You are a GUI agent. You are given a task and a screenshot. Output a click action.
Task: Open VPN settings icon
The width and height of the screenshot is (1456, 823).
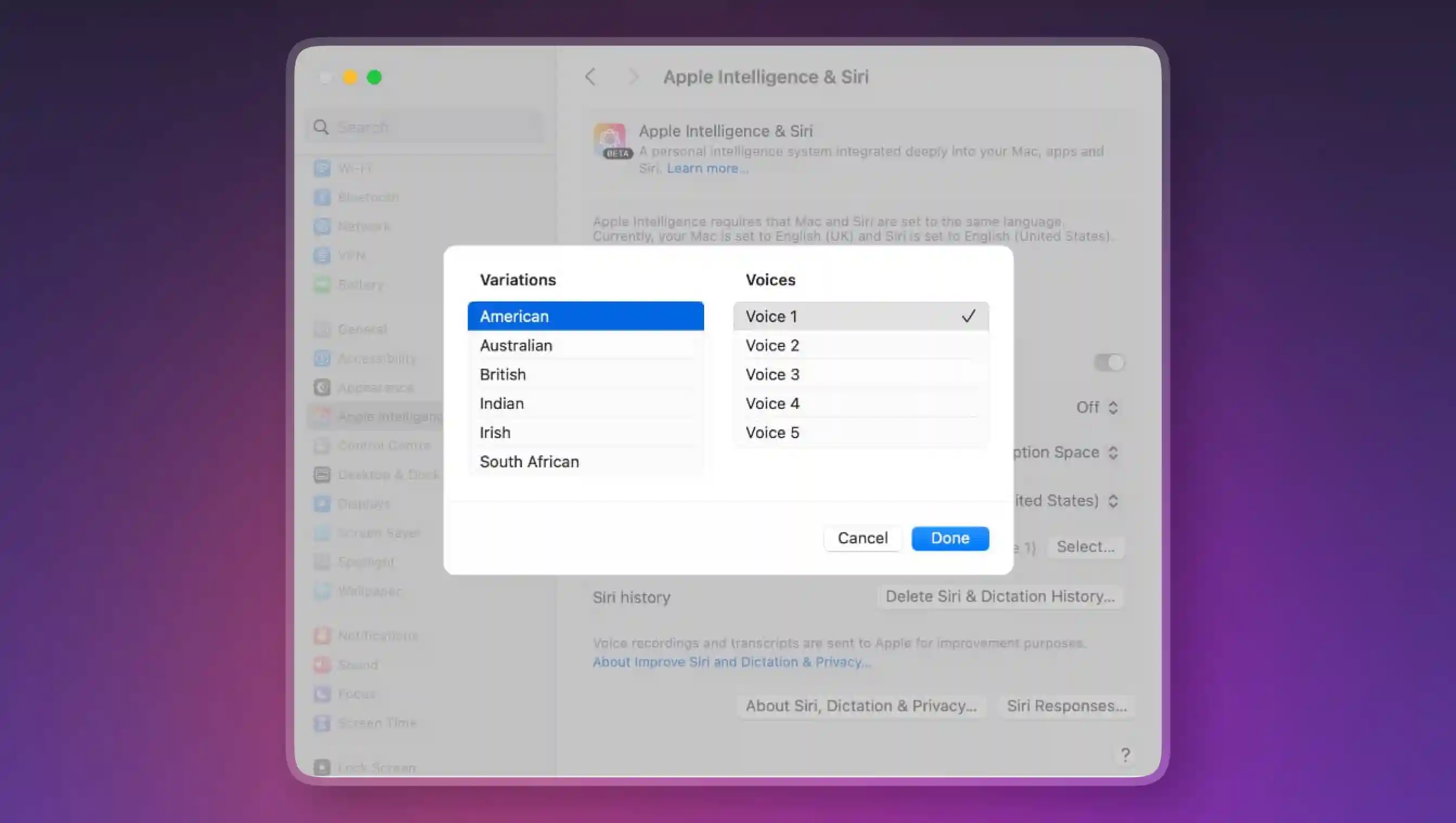[322, 256]
